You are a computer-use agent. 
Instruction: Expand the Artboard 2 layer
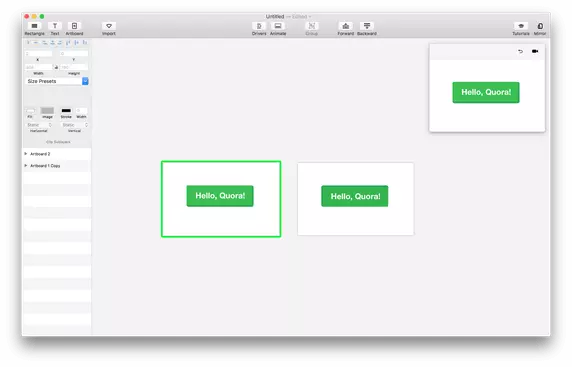point(26,154)
